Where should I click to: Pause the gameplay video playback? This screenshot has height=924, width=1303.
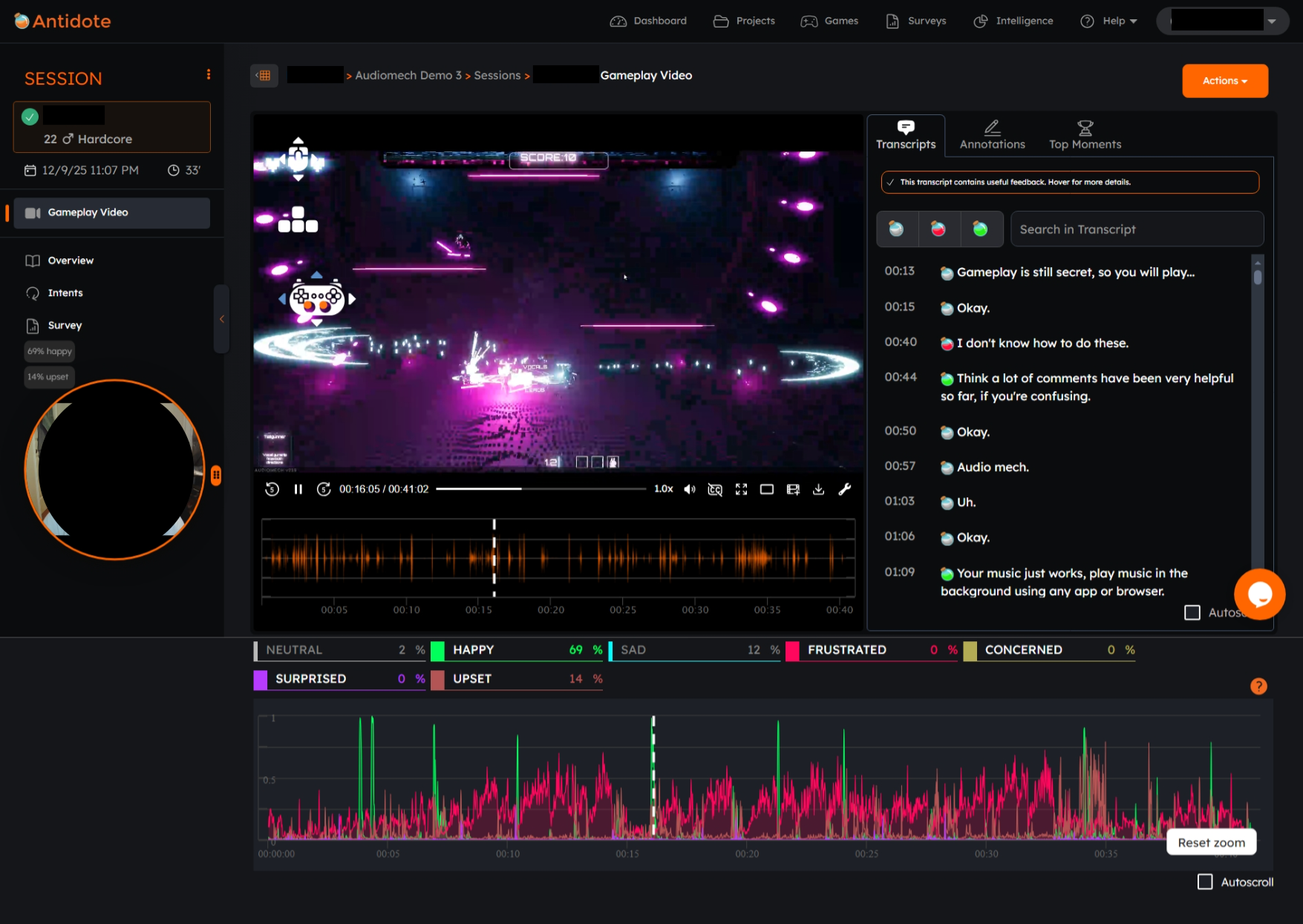(298, 489)
